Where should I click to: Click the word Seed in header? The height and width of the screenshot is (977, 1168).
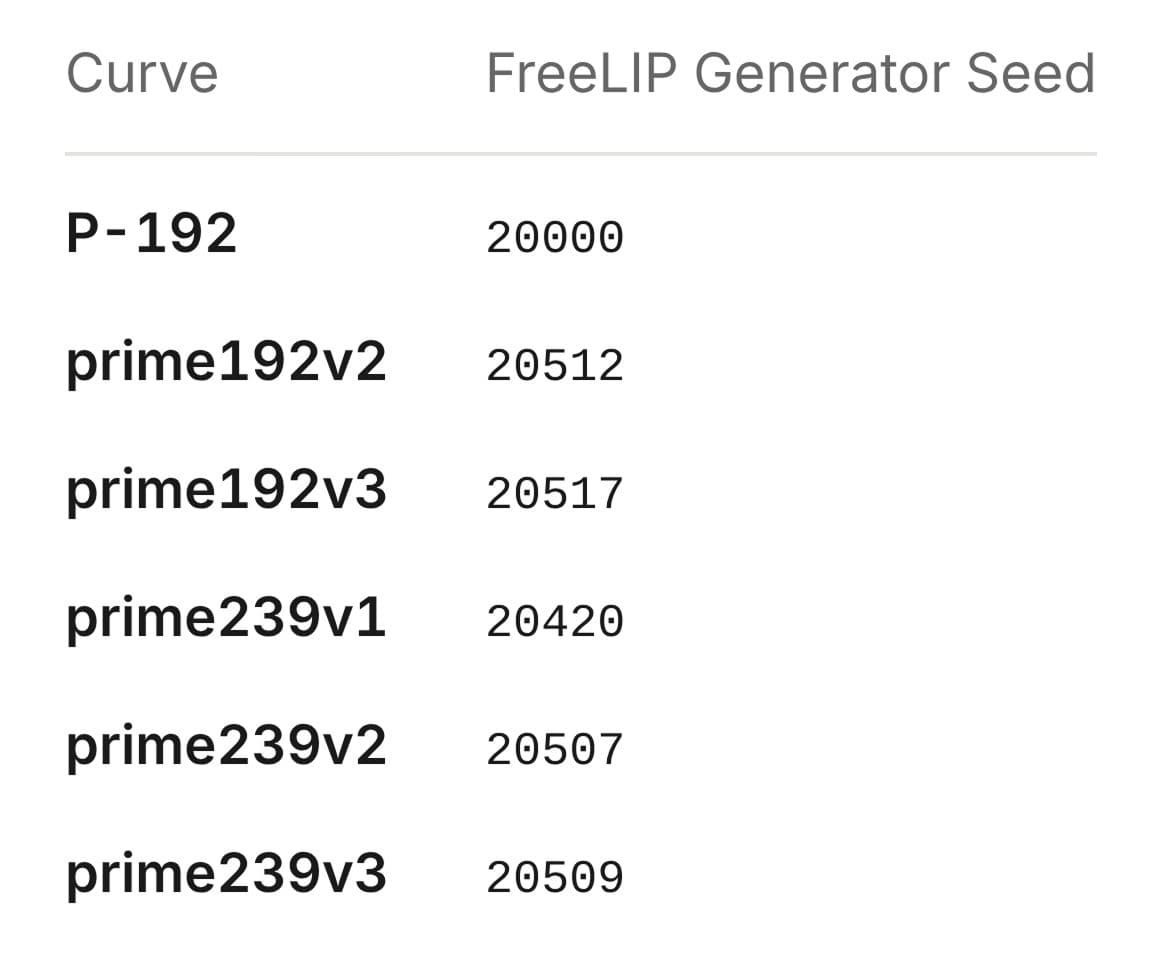pyautogui.click(x=1031, y=74)
